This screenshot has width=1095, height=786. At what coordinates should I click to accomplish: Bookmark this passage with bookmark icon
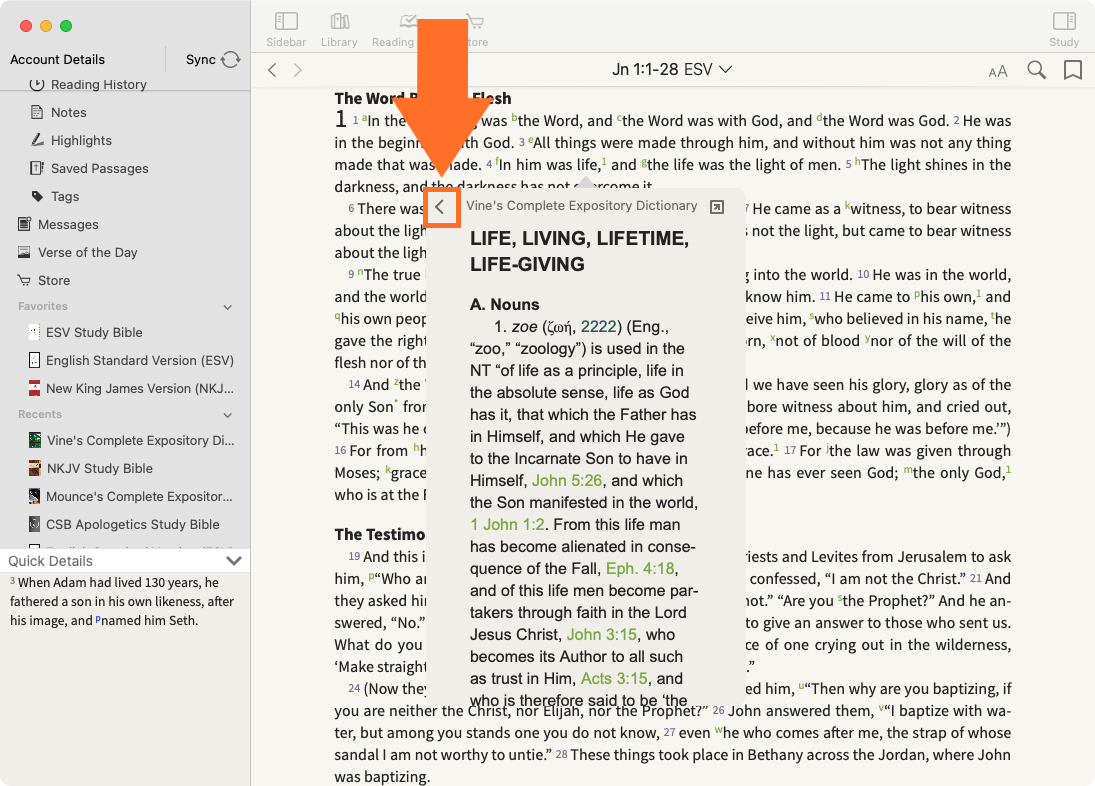coord(1073,70)
